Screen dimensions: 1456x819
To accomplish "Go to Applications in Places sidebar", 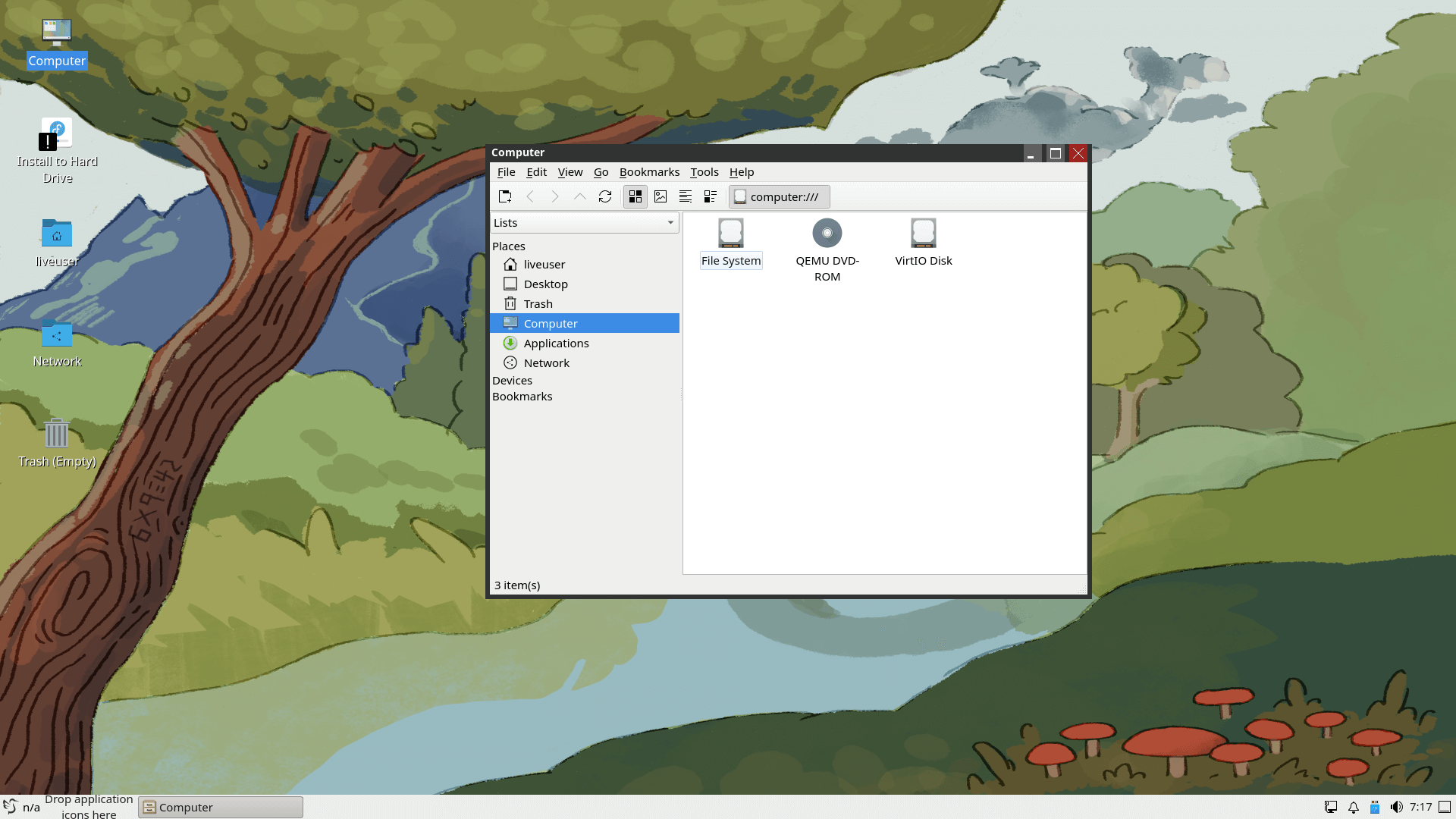I will coord(556,344).
